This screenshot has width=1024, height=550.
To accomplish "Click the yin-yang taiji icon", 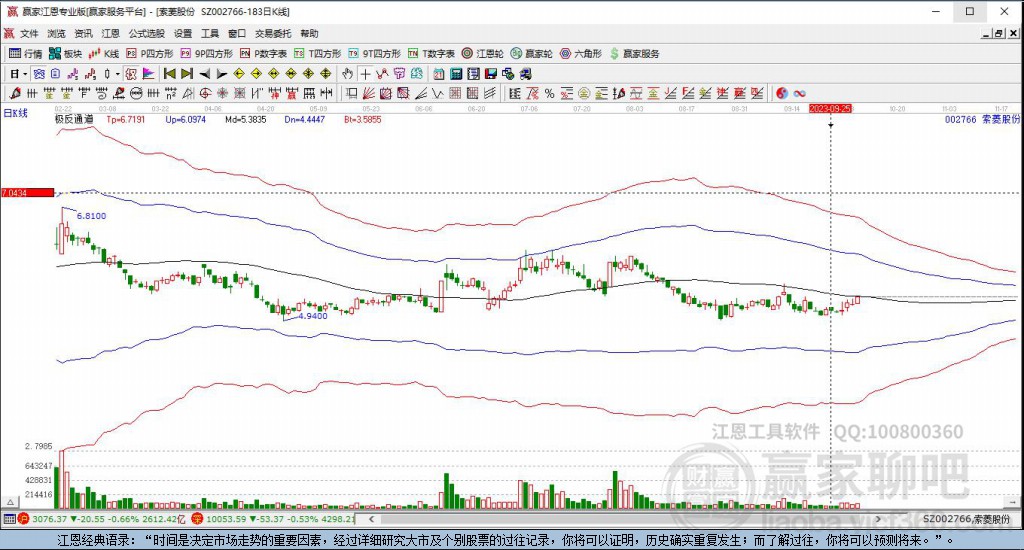I will 782,93.
